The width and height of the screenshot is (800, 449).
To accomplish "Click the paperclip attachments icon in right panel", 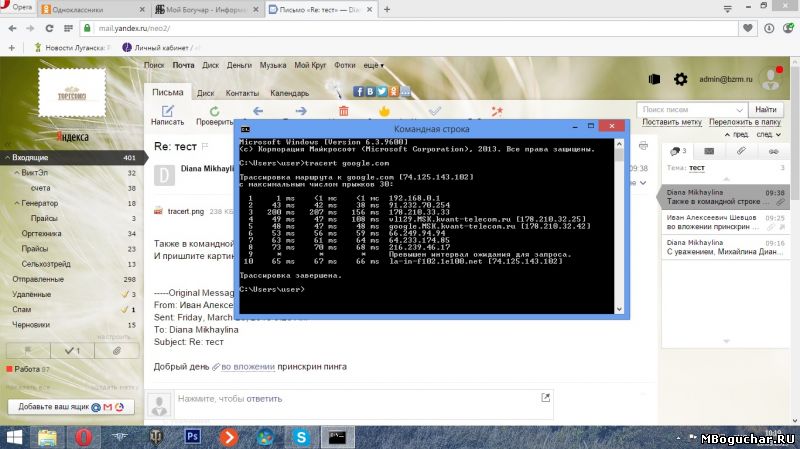I will pyautogui.click(x=741, y=151).
